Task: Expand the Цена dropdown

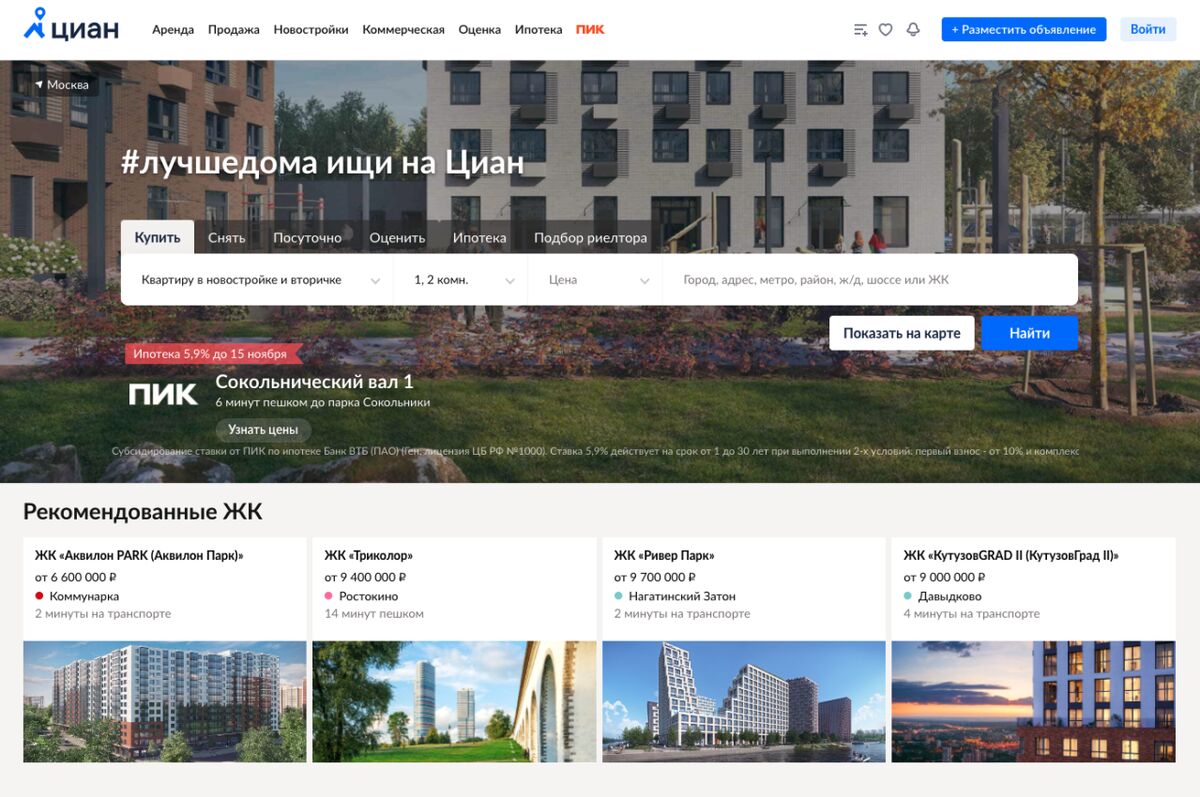Action: [x=596, y=280]
